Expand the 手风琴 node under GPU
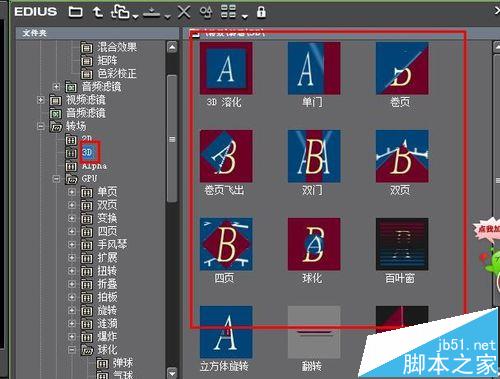 (x=72, y=245)
